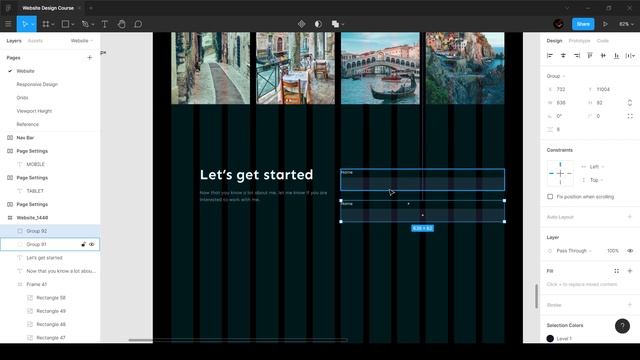Click the Use as mask icon

[x=318, y=24]
